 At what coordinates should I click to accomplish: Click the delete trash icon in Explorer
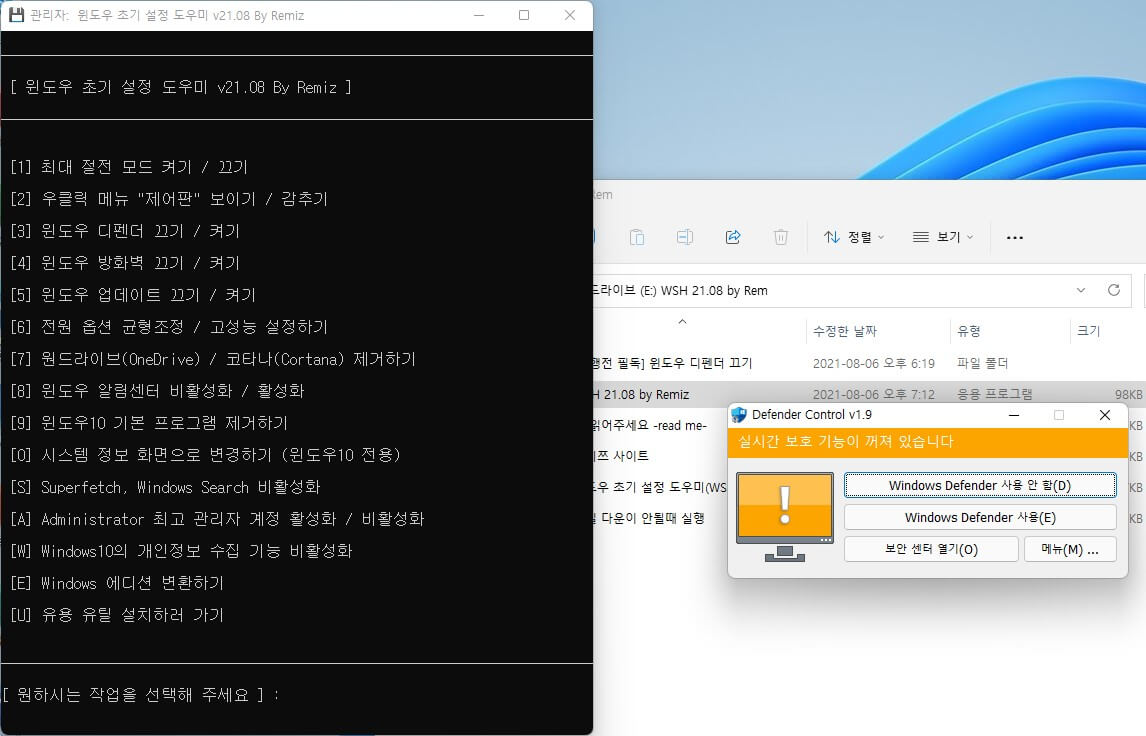point(781,237)
